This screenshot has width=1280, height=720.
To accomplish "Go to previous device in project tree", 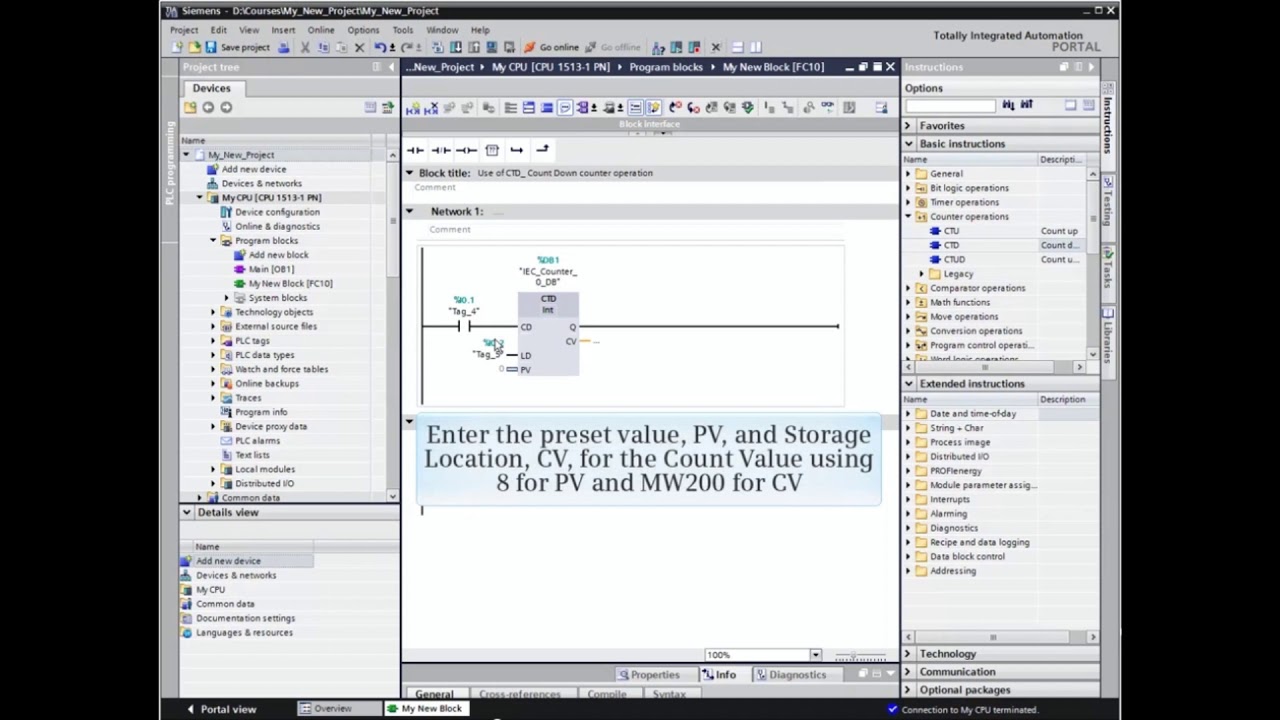I will pyautogui.click(x=208, y=108).
